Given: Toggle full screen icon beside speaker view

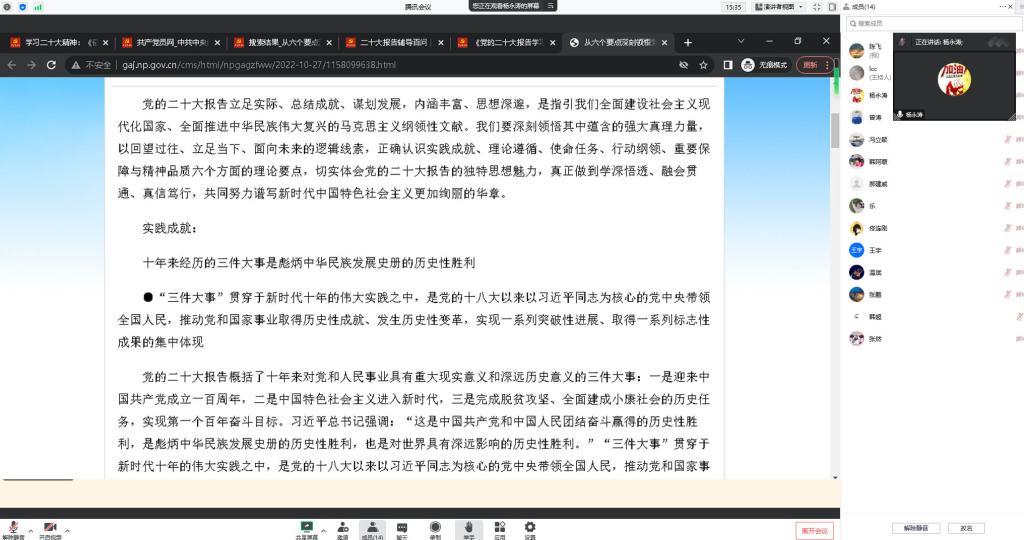Looking at the screenshot, I should [x=819, y=6].
